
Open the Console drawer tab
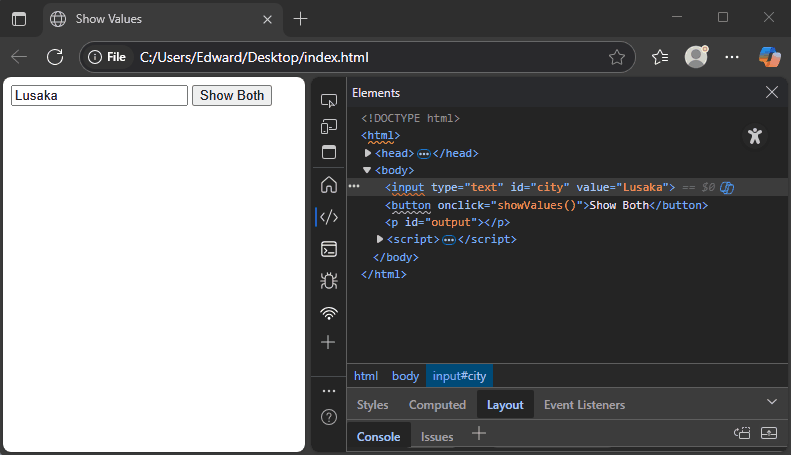coord(378,437)
